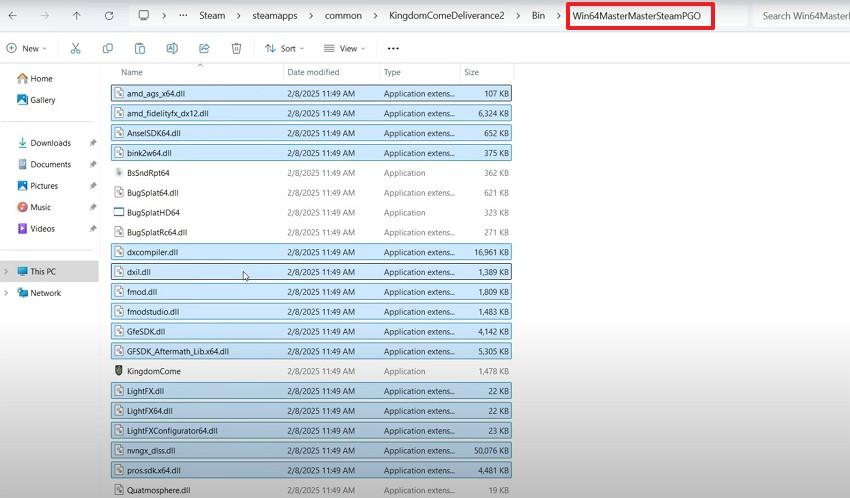850x498 pixels.
Task: Sort files by the Name column header
Action: 132,72
